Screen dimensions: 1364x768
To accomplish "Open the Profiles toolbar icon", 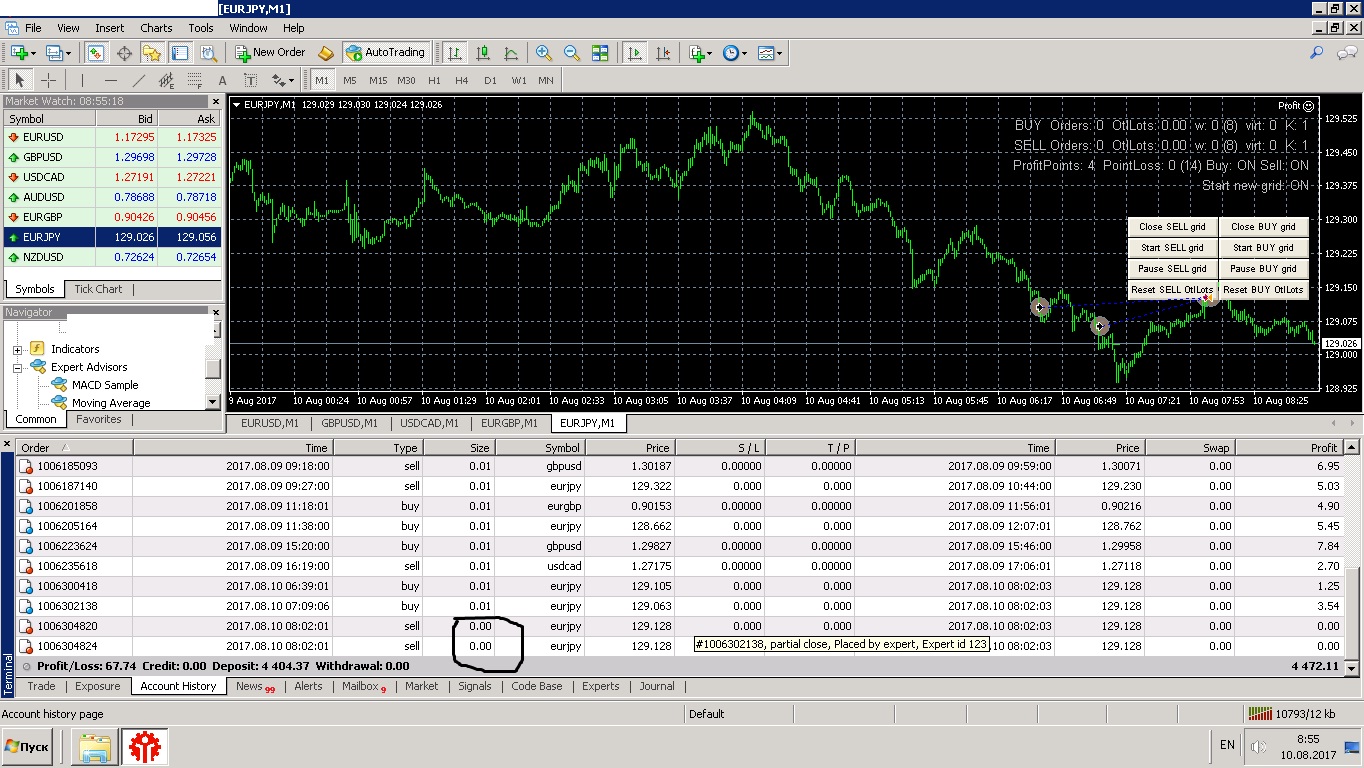I will 54,53.
